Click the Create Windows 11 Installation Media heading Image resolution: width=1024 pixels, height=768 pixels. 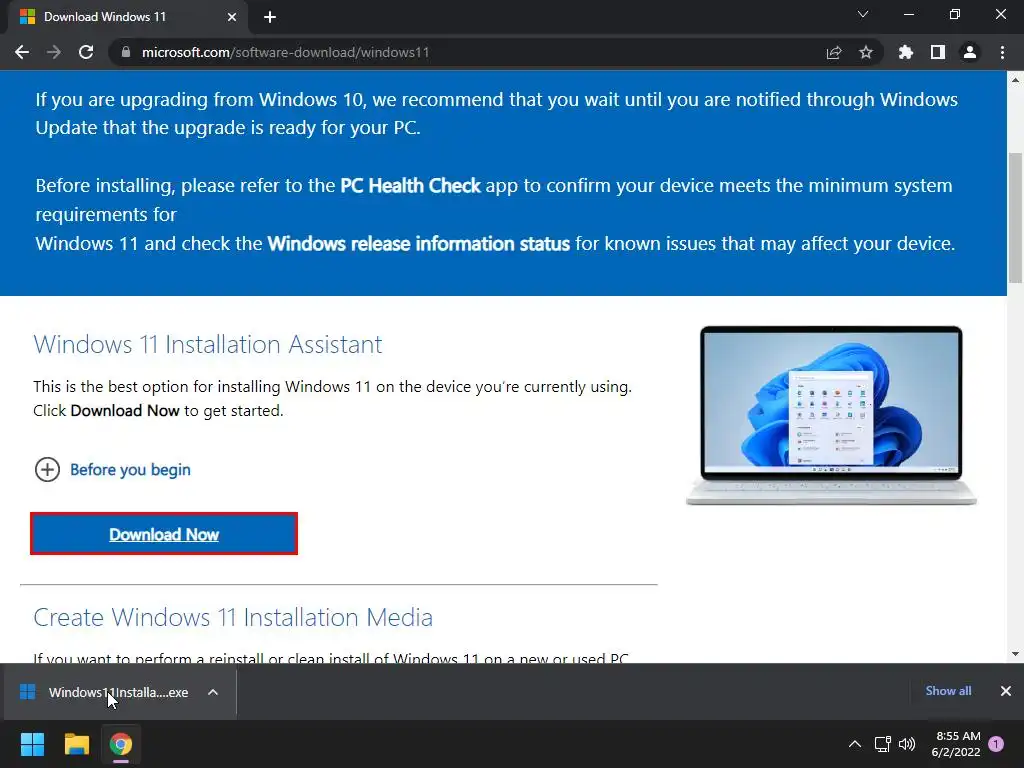pos(233,617)
